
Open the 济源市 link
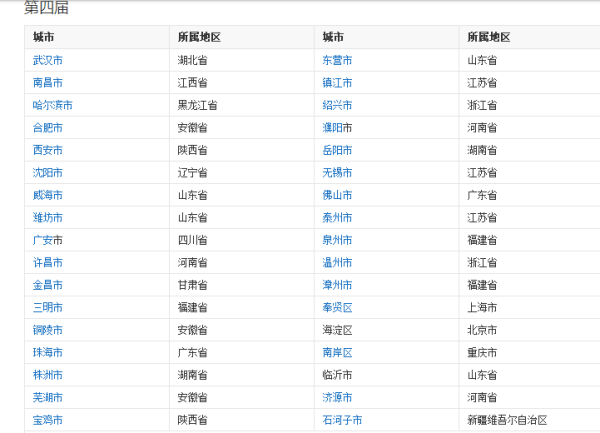[337, 398]
